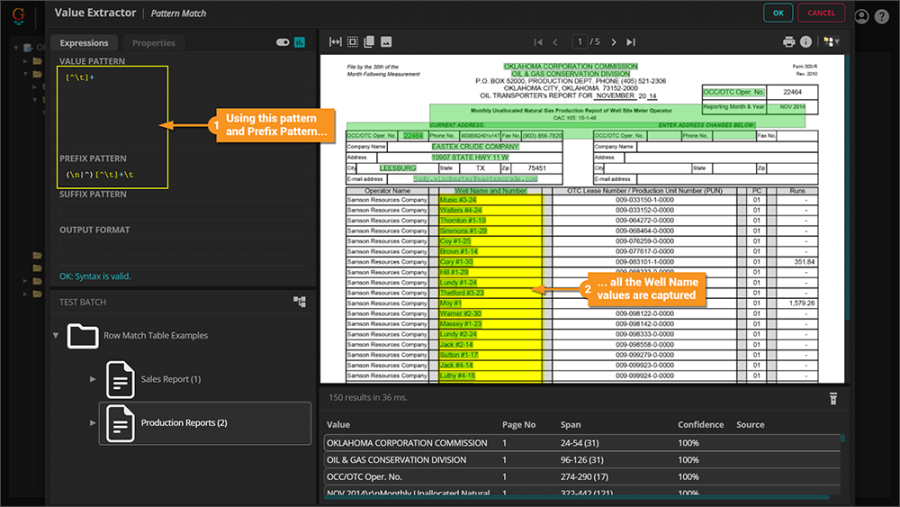The height and width of the screenshot is (507, 900).
Task: Expand the Production Reports (2) document node
Action: pos(93,423)
